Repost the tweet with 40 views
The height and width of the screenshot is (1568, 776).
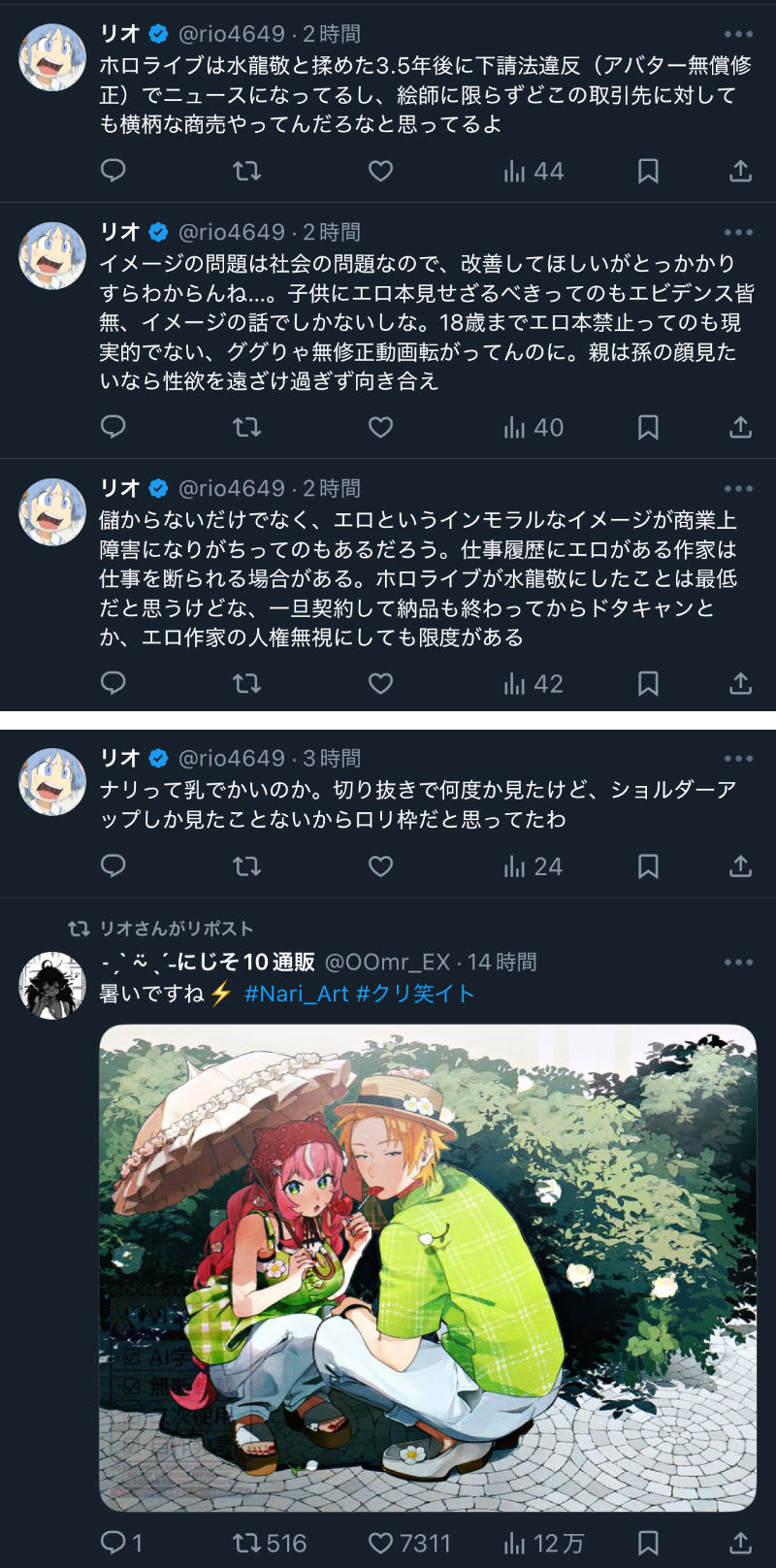(246, 427)
